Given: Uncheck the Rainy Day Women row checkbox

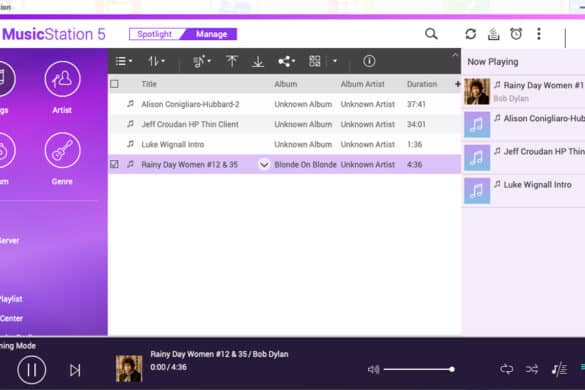Looking at the screenshot, I should click(x=115, y=164).
